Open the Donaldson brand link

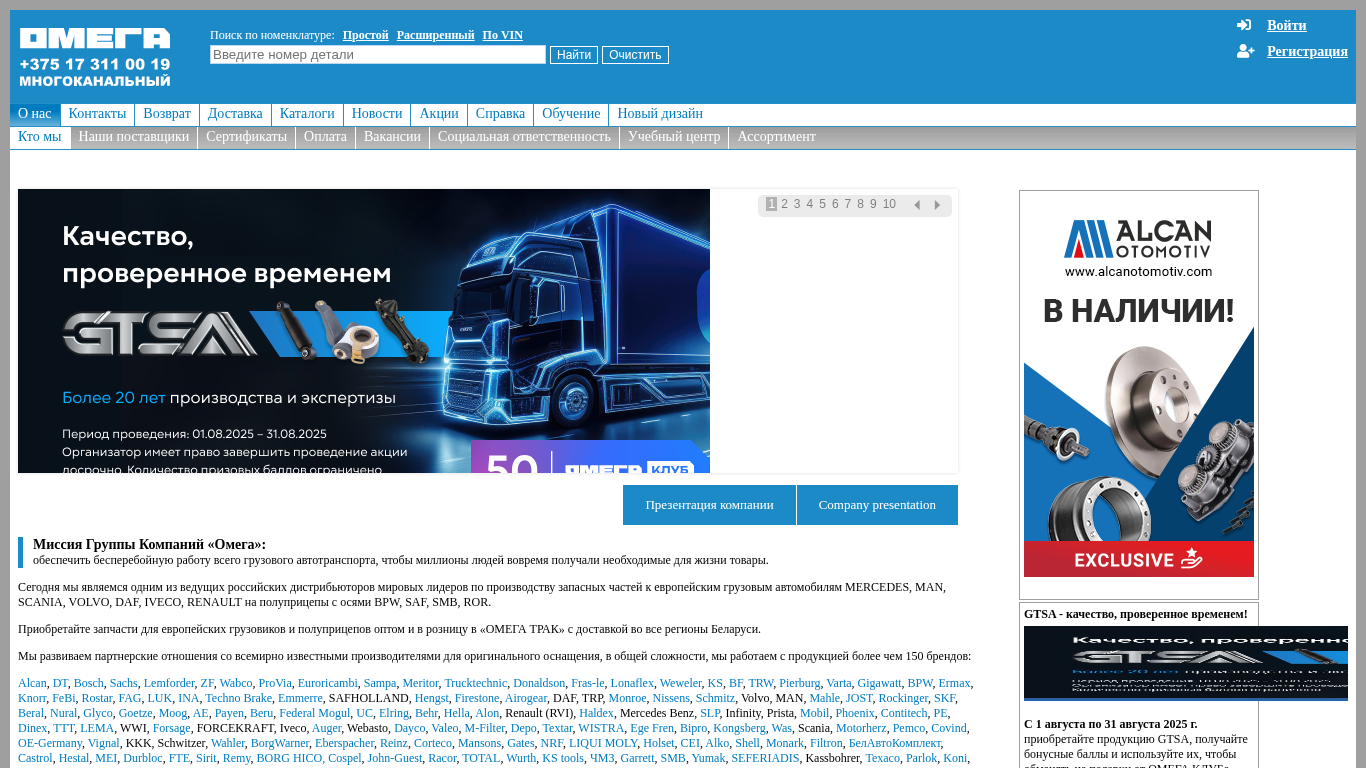click(539, 683)
